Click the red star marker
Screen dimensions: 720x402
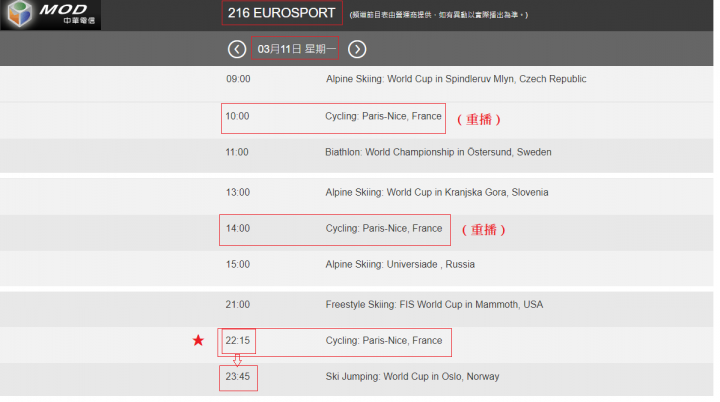198,340
